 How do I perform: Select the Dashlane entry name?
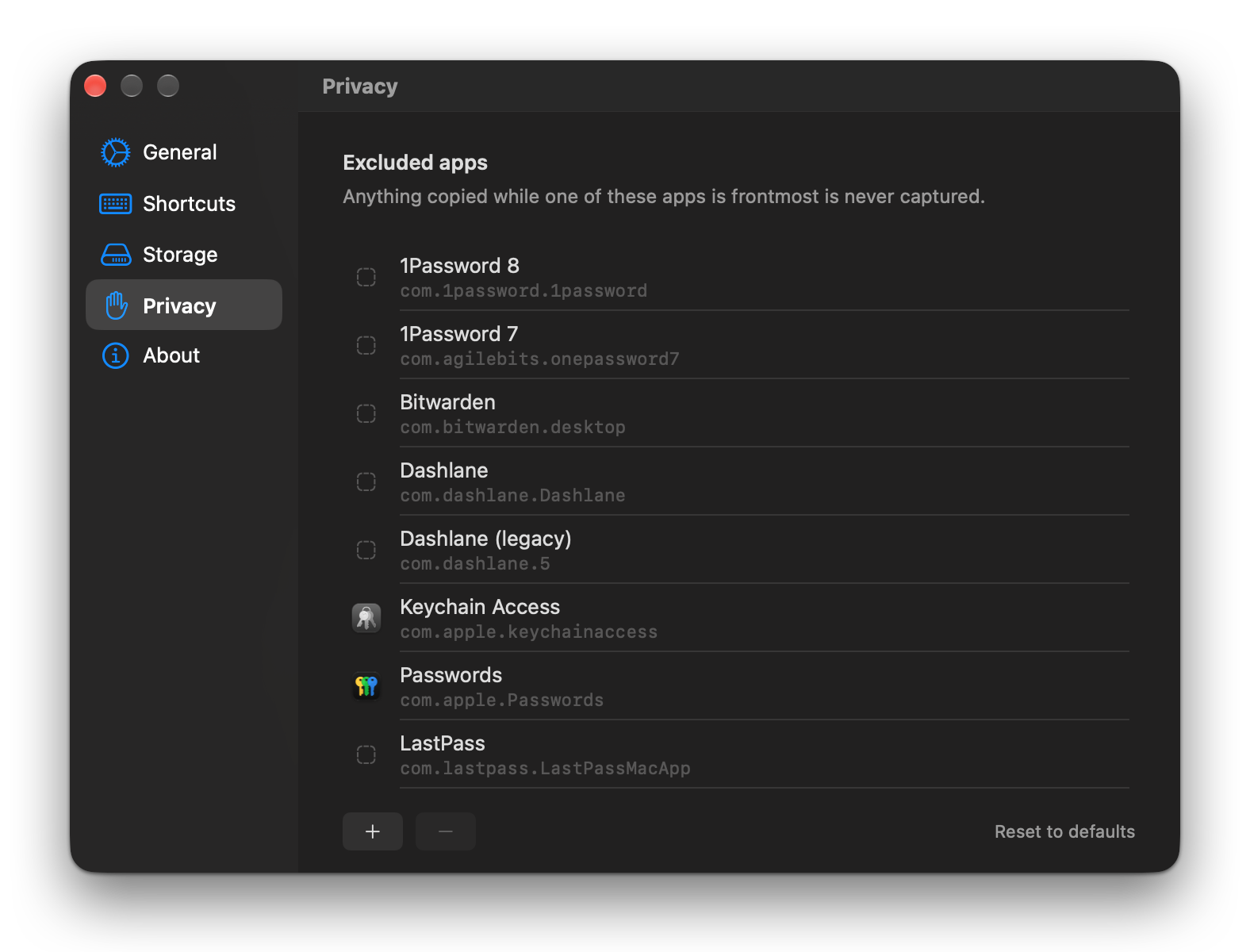(444, 470)
